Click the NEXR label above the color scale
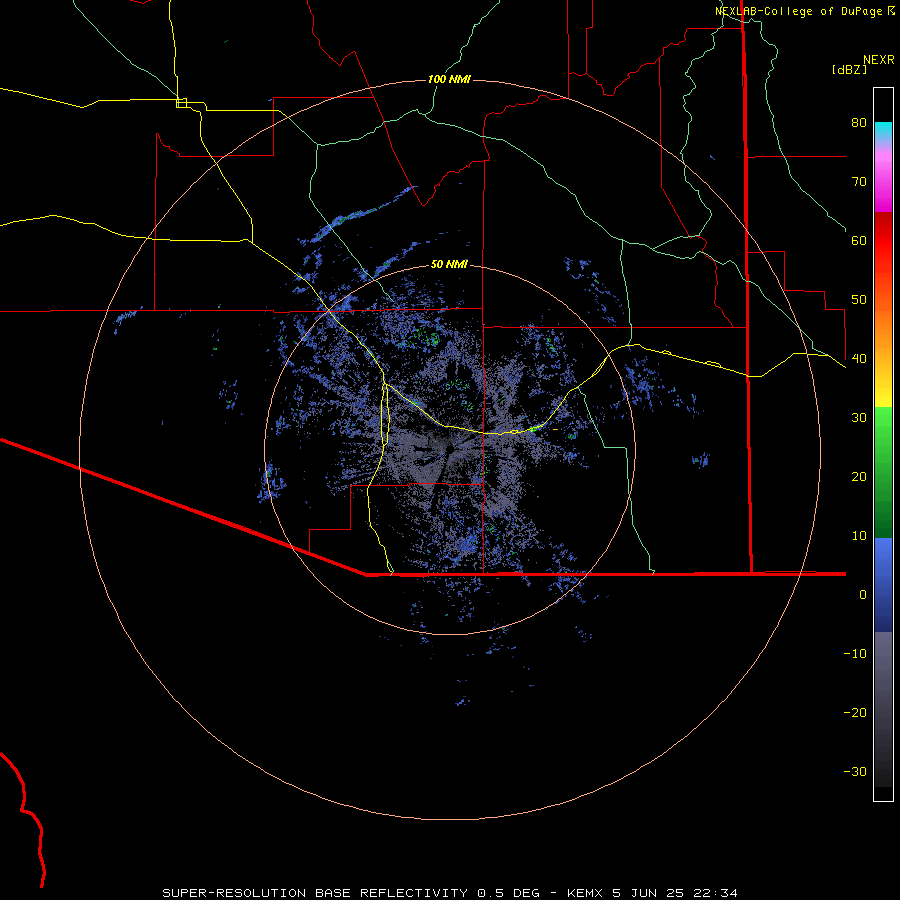The image size is (900, 900). coord(879,60)
